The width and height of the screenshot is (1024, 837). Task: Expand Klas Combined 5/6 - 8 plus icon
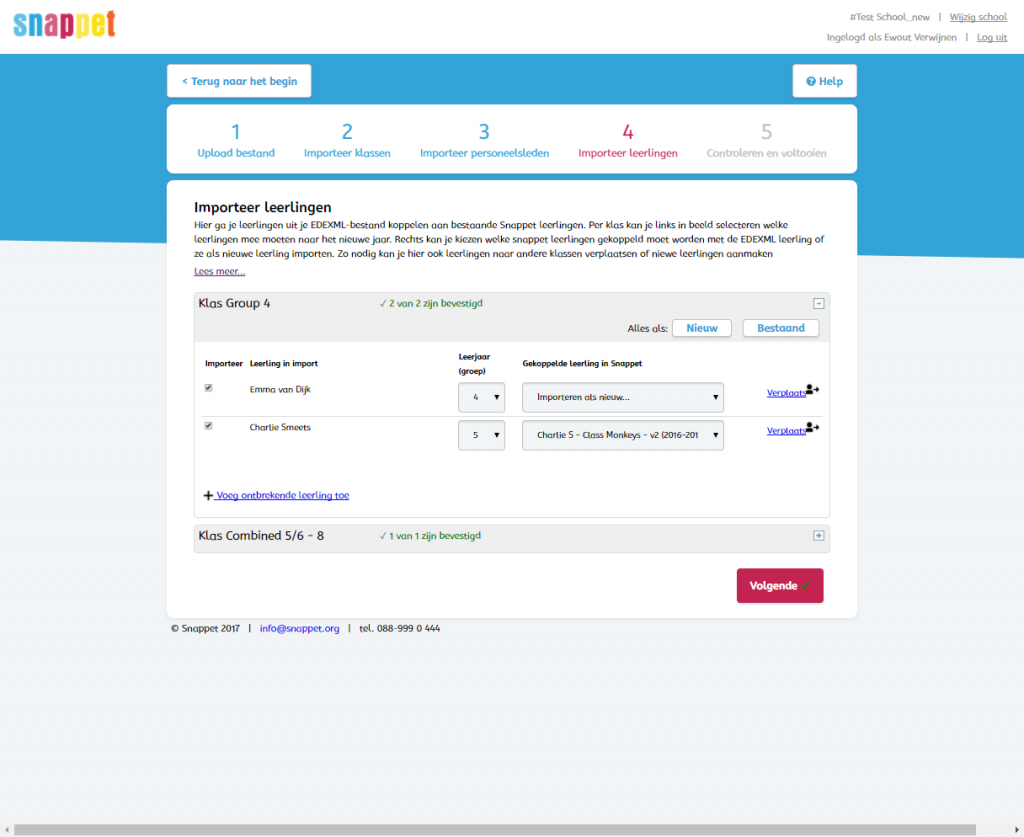pyautogui.click(x=818, y=536)
